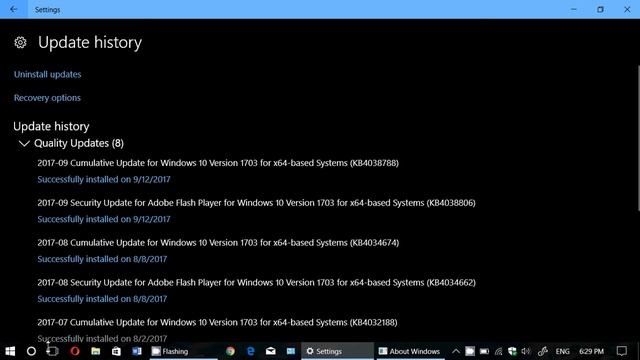The height and width of the screenshot is (360, 640).
Task: Show hidden system tray icons
Action: click(x=456, y=351)
